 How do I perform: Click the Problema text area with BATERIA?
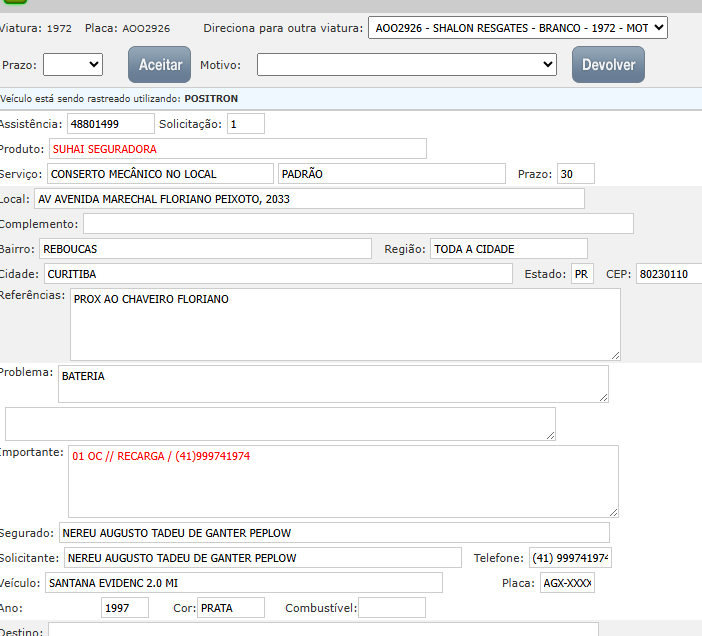pyautogui.click(x=332, y=384)
